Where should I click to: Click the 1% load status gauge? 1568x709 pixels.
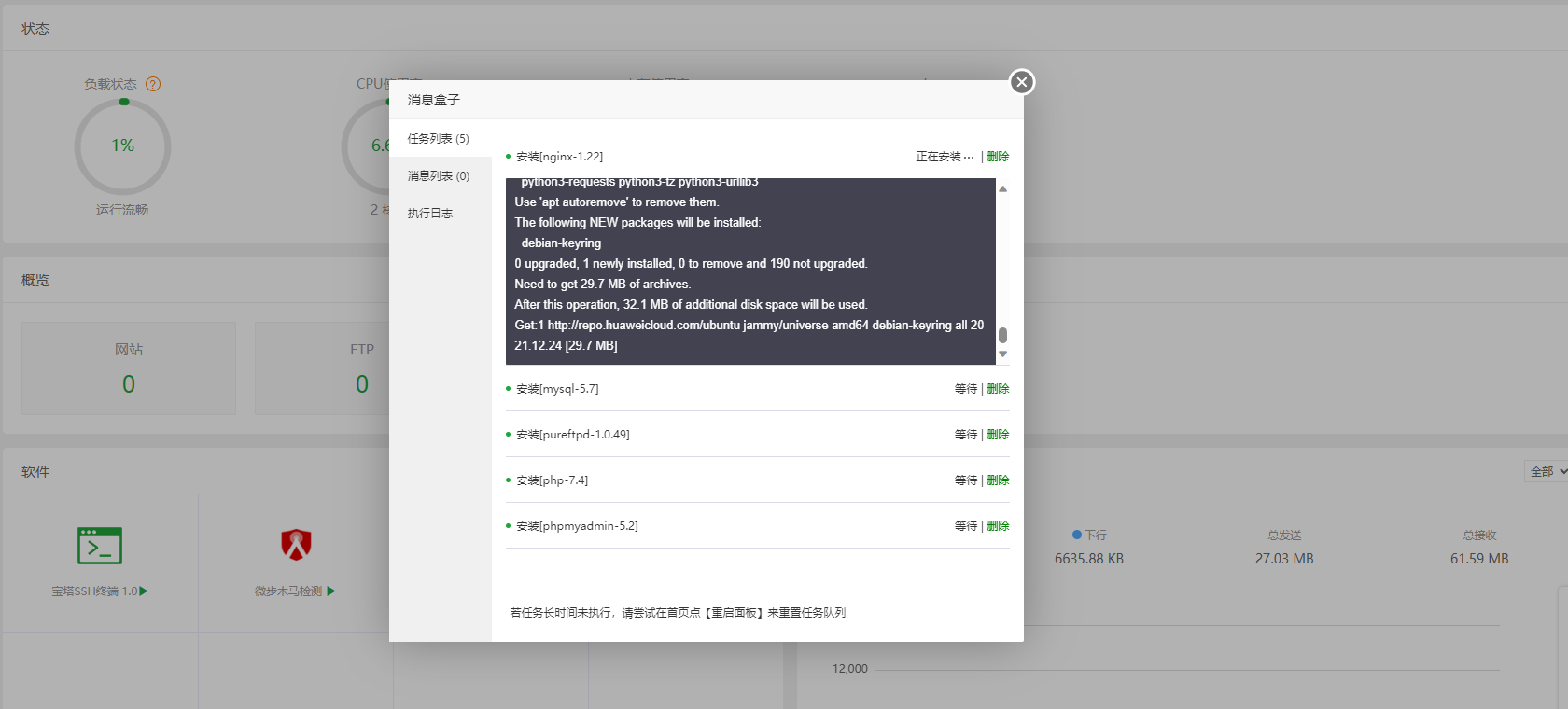pyautogui.click(x=122, y=146)
